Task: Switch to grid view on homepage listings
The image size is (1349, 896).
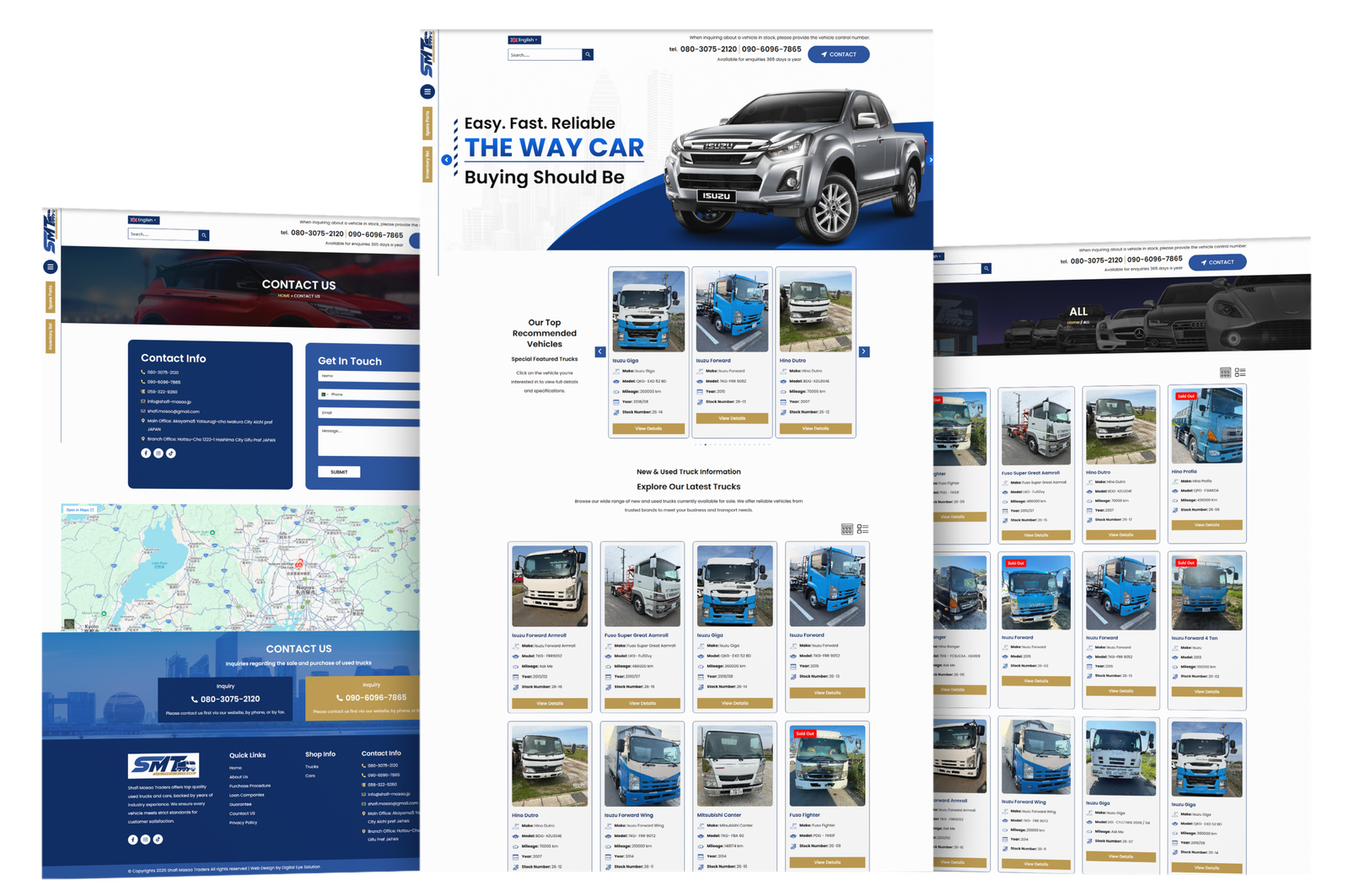Action: coord(847,529)
